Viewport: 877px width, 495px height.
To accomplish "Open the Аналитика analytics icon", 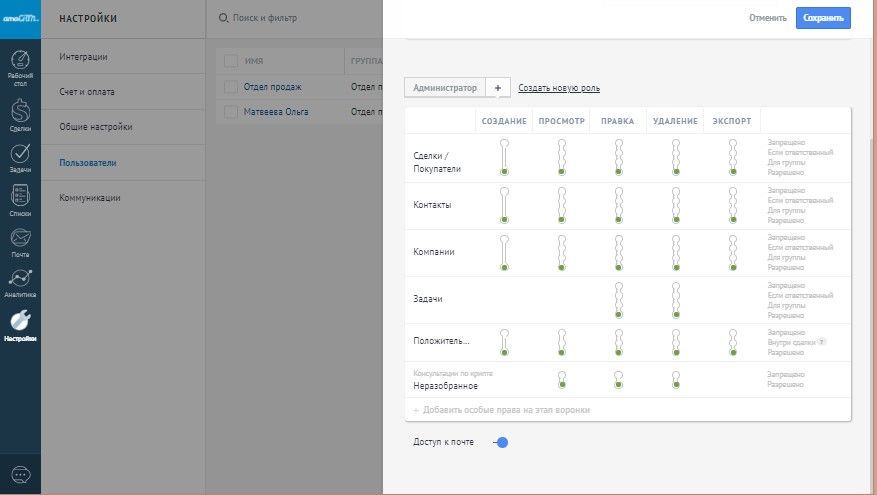I will (20, 282).
